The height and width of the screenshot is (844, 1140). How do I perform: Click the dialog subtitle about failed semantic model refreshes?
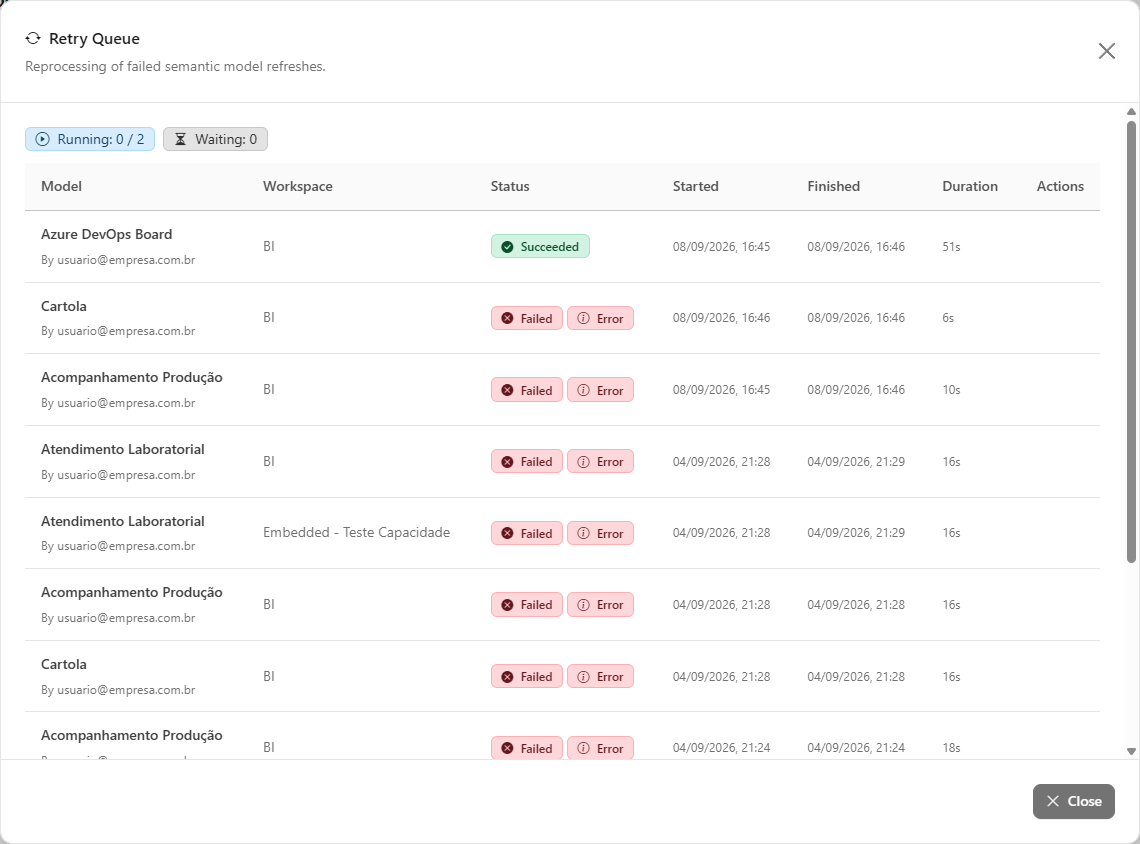175,66
